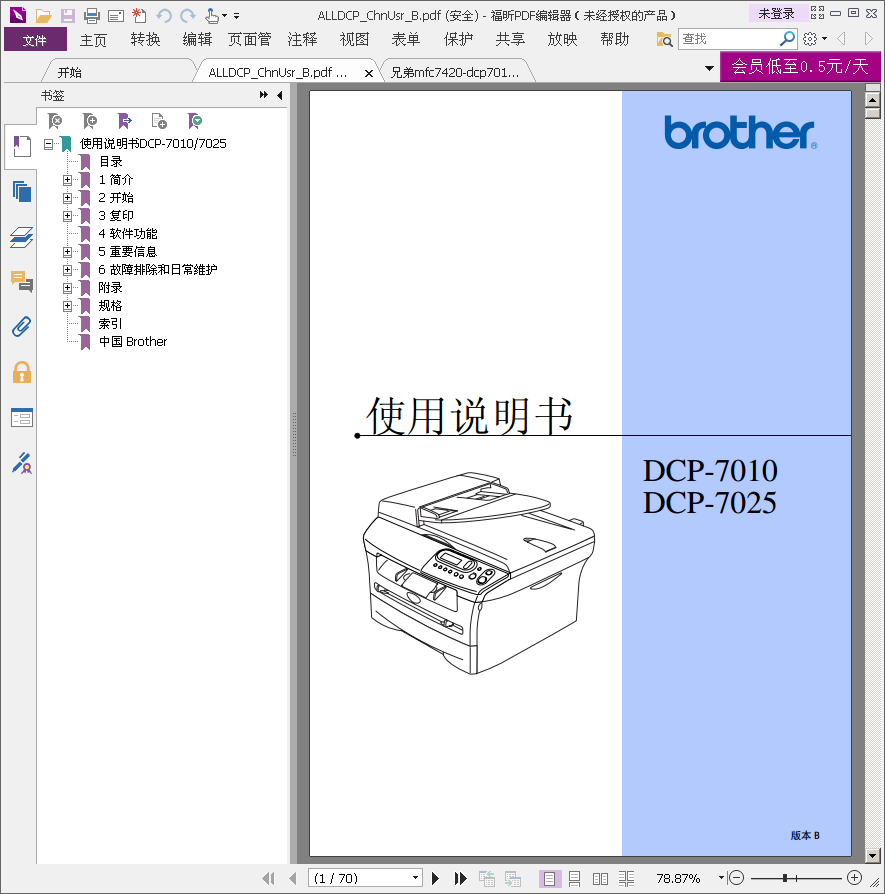Click the 未登录 login button
This screenshot has width=885, height=894.
pyautogui.click(x=776, y=13)
